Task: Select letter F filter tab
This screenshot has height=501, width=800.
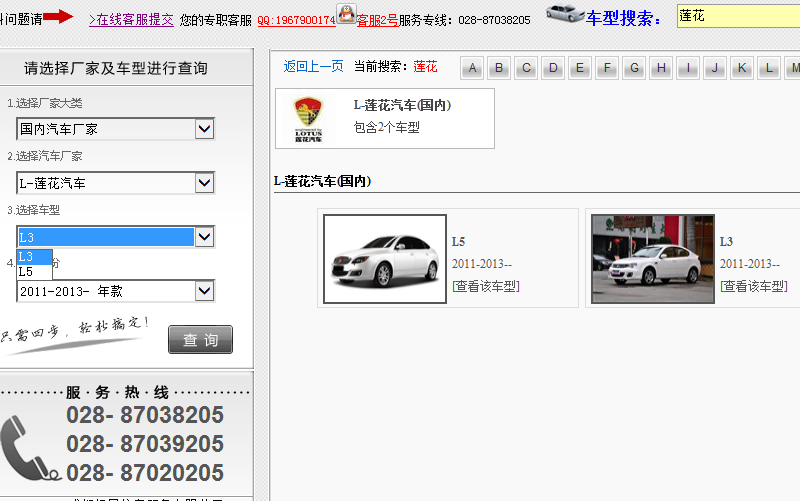Action: pyautogui.click(x=607, y=68)
